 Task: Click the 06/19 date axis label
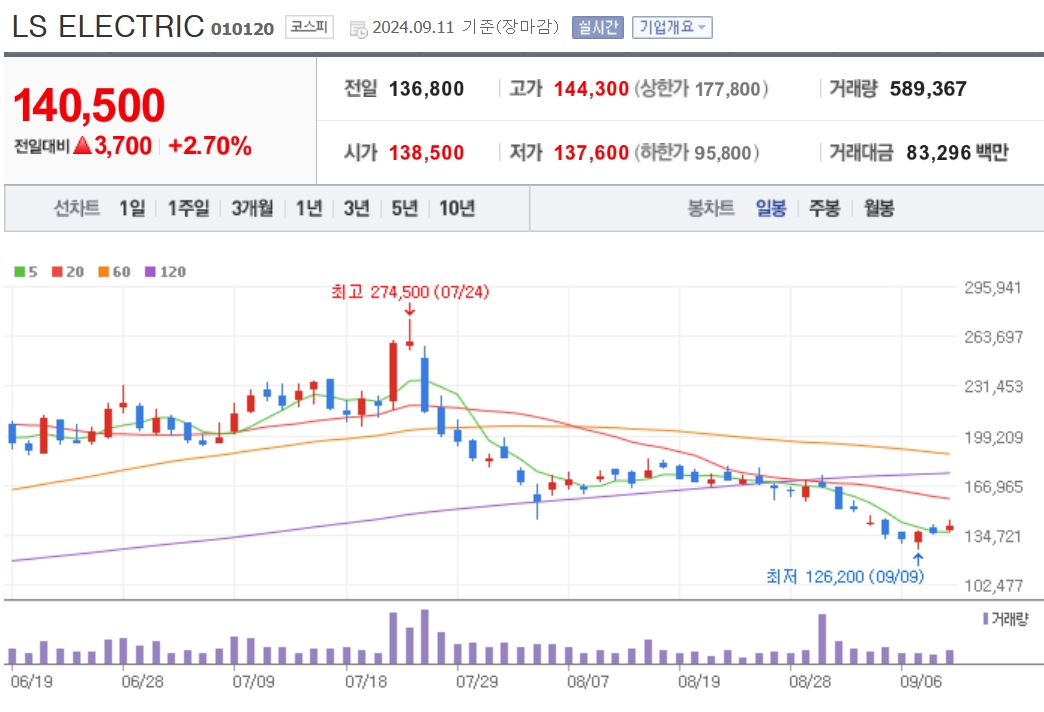[31, 681]
